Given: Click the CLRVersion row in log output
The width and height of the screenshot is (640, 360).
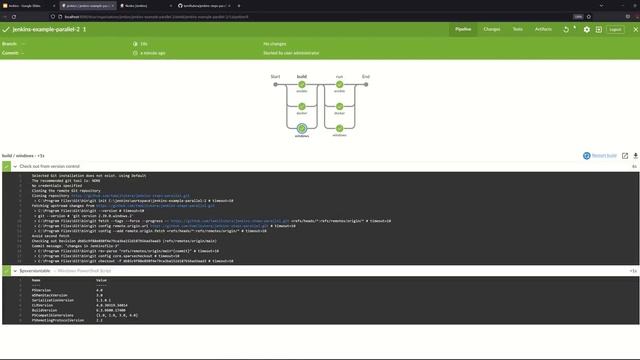Looking at the screenshot, I should pyautogui.click(x=80, y=305).
